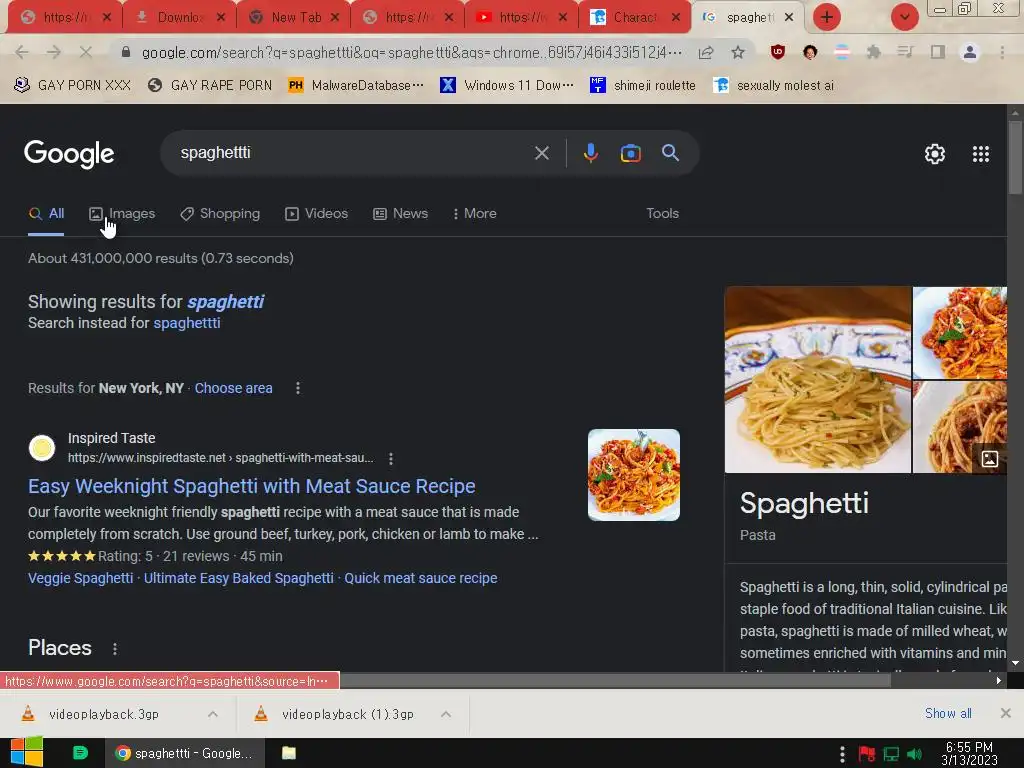1024x768 pixels.
Task: Click the Google search input field
Action: tap(353, 153)
